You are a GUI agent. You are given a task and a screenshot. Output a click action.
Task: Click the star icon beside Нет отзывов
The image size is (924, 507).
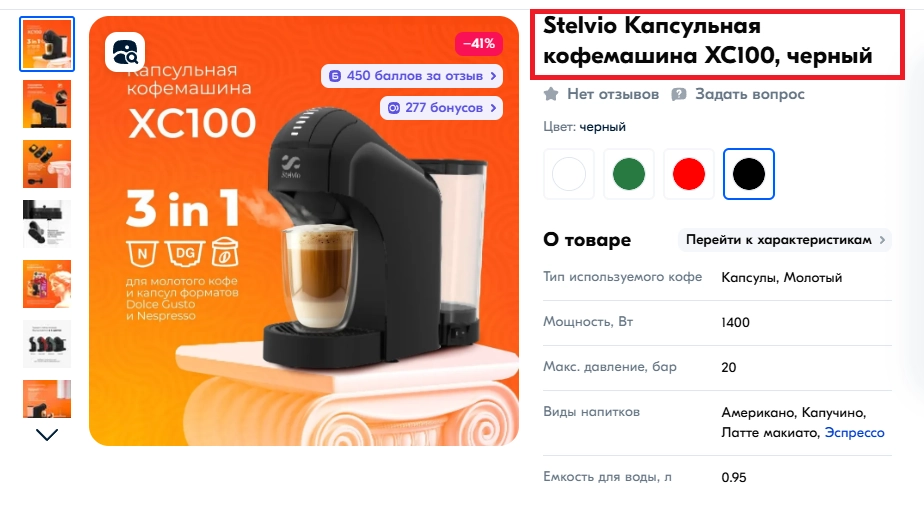pyautogui.click(x=551, y=94)
